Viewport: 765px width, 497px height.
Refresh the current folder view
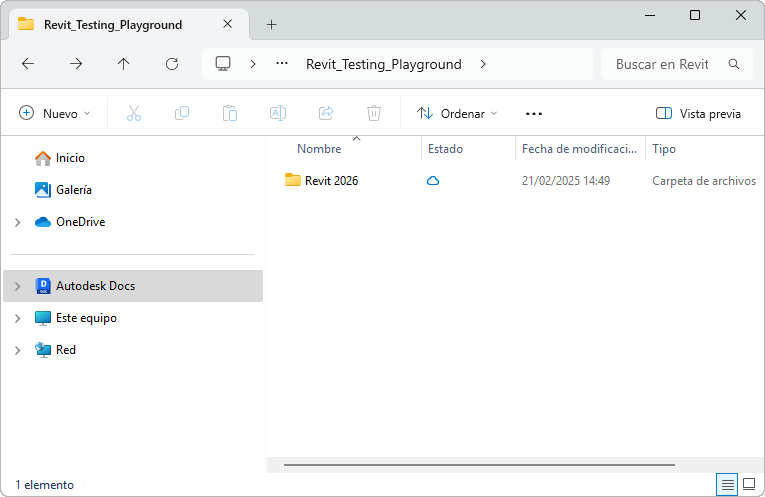(x=172, y=64)
